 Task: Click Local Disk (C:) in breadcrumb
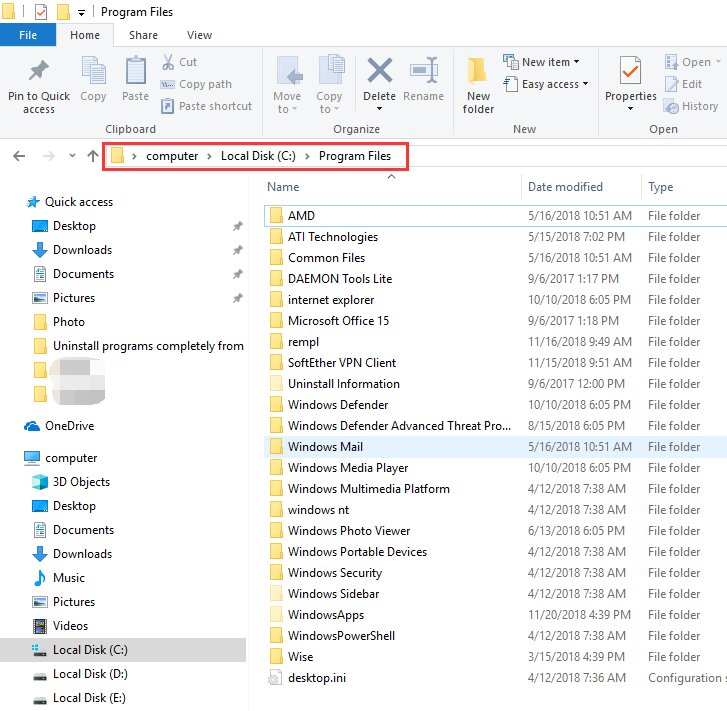[x=258, y=156]
